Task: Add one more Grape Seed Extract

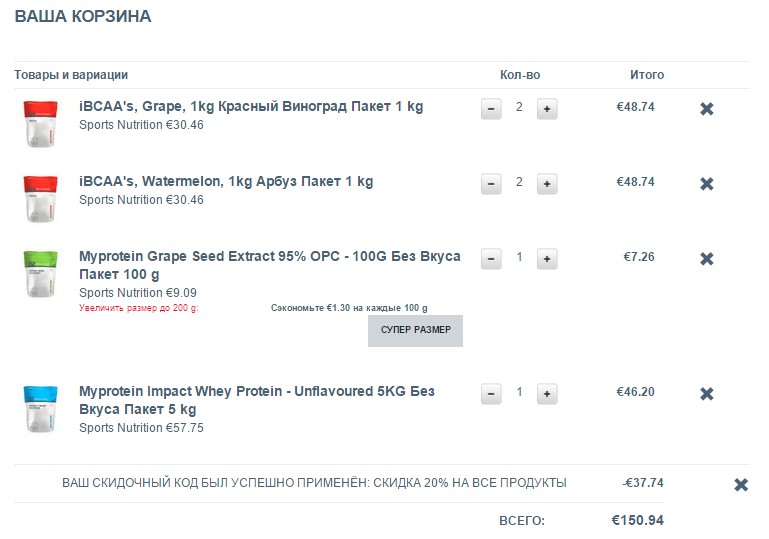Action: 547,259
